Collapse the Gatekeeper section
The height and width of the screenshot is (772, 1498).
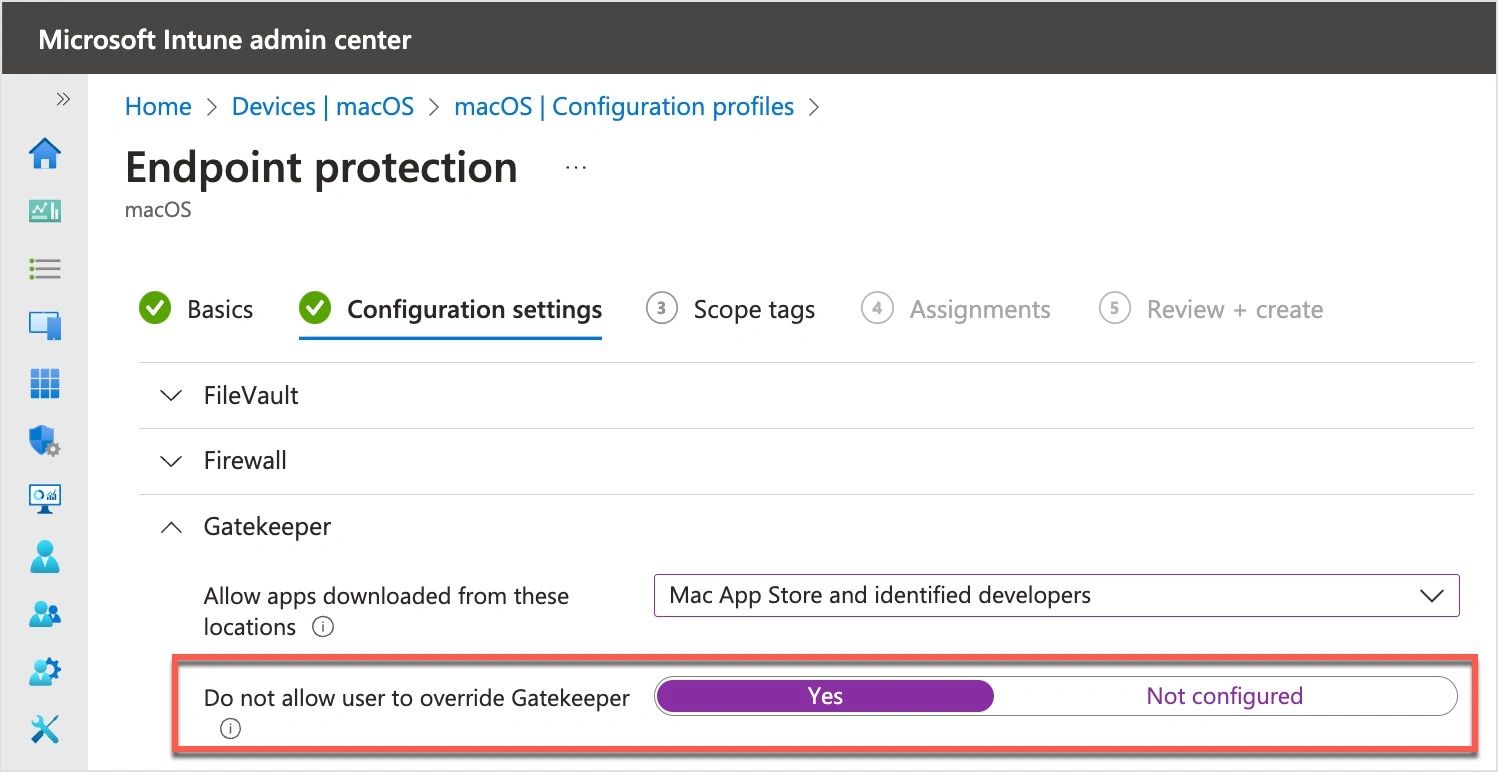click(x=266, y=527)
